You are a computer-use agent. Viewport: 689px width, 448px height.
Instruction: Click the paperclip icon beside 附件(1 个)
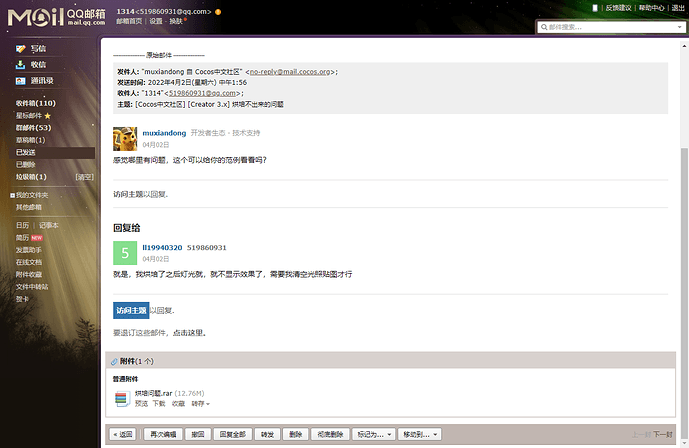[x=114, y=361]
